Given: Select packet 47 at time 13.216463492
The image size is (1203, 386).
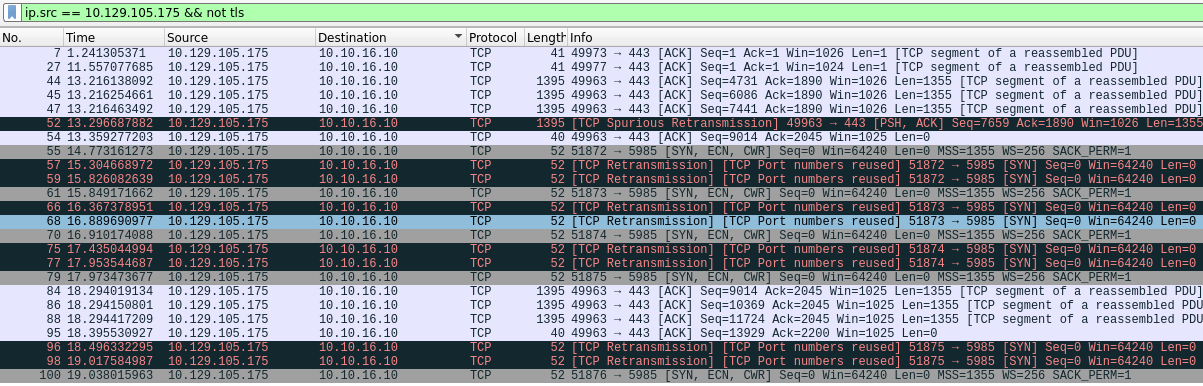Looking at the screenshot, I should (x=601, y=109).
